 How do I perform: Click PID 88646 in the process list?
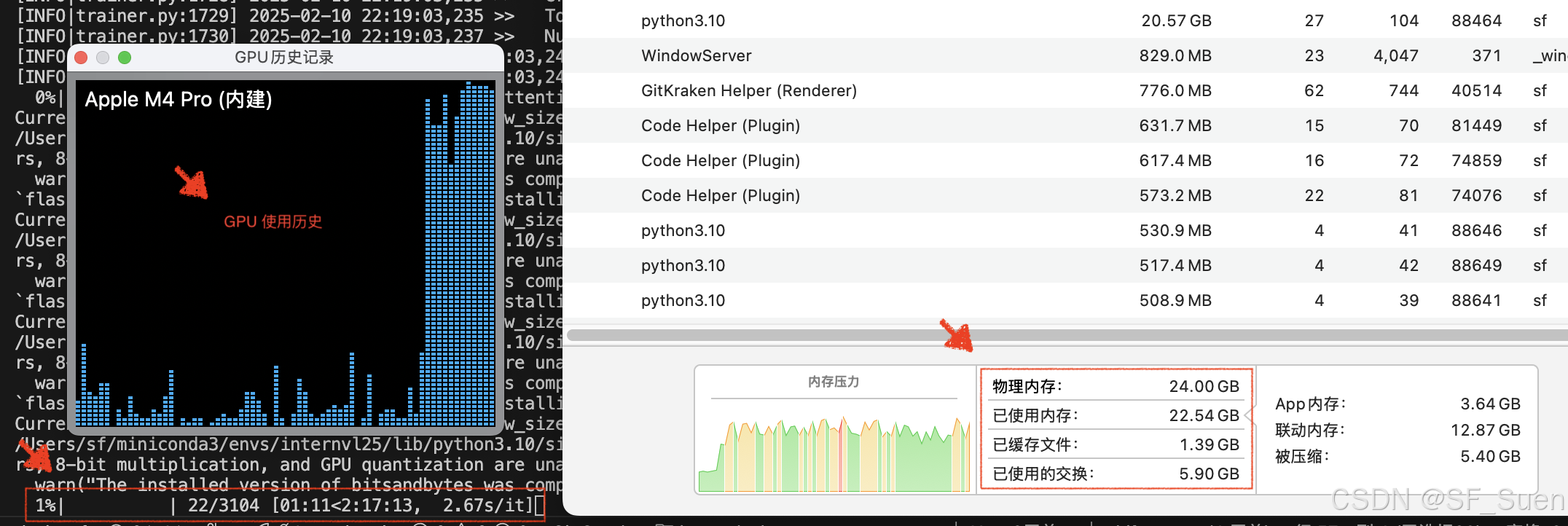tap(1476, 230)
